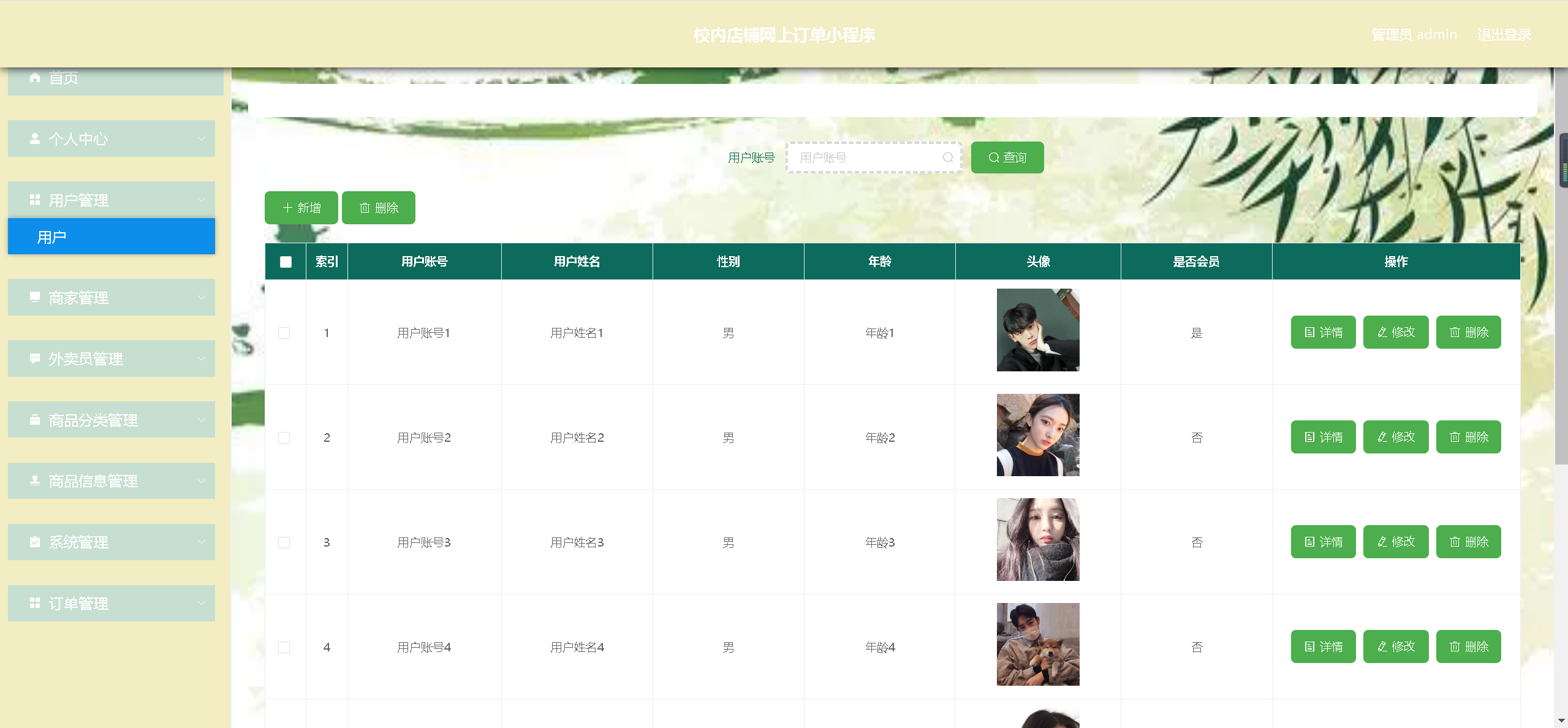The height and width of the screenshot is (728, 1568).
Task: Click the avatar thumbnail of 用户账号2
Action: 1038,435
